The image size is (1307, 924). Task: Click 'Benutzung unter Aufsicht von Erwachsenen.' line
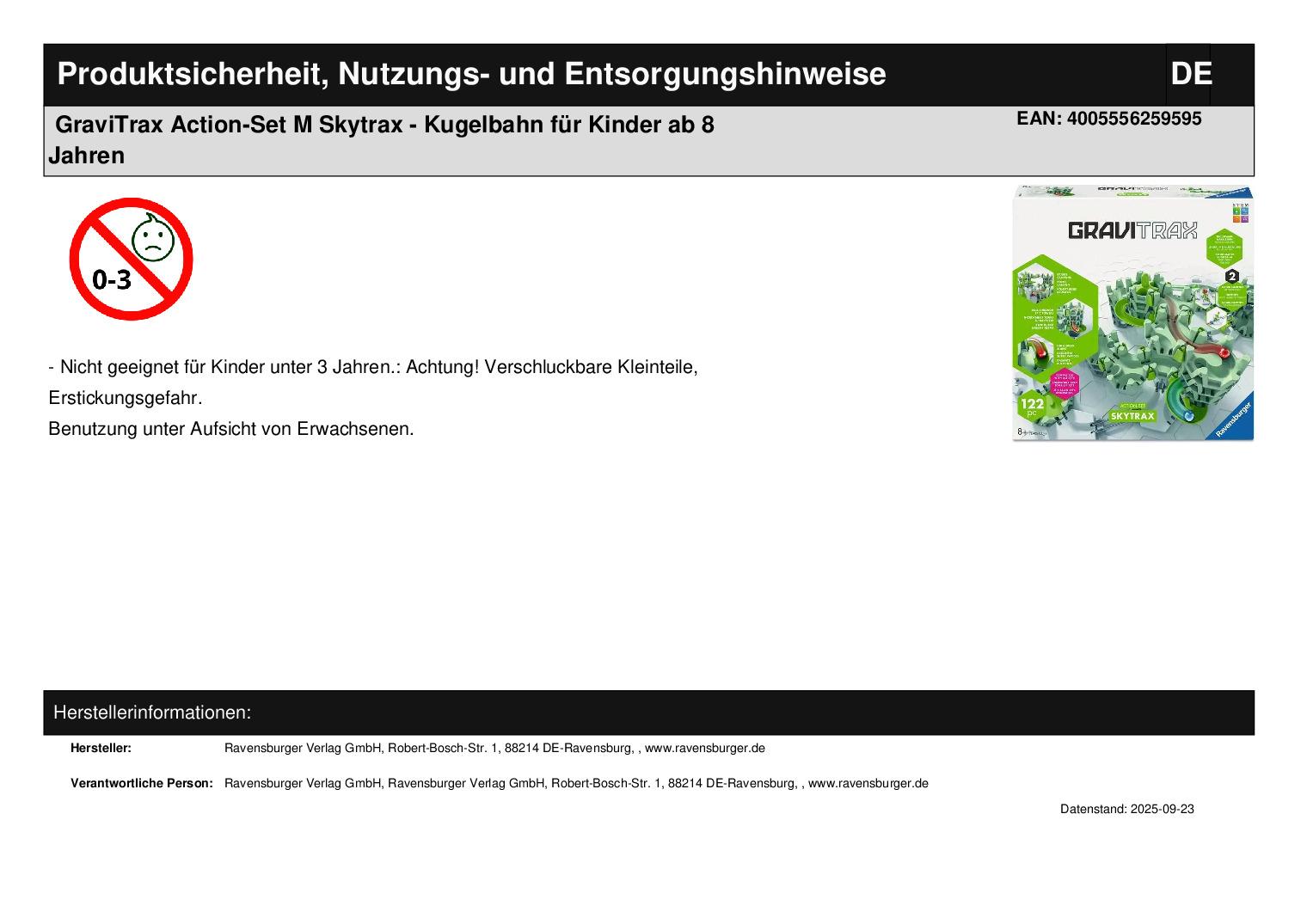(x=231, y=429)
